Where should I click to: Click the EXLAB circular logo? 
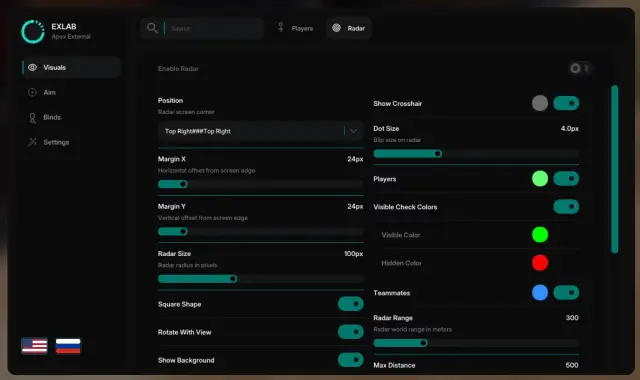[33, 31]
